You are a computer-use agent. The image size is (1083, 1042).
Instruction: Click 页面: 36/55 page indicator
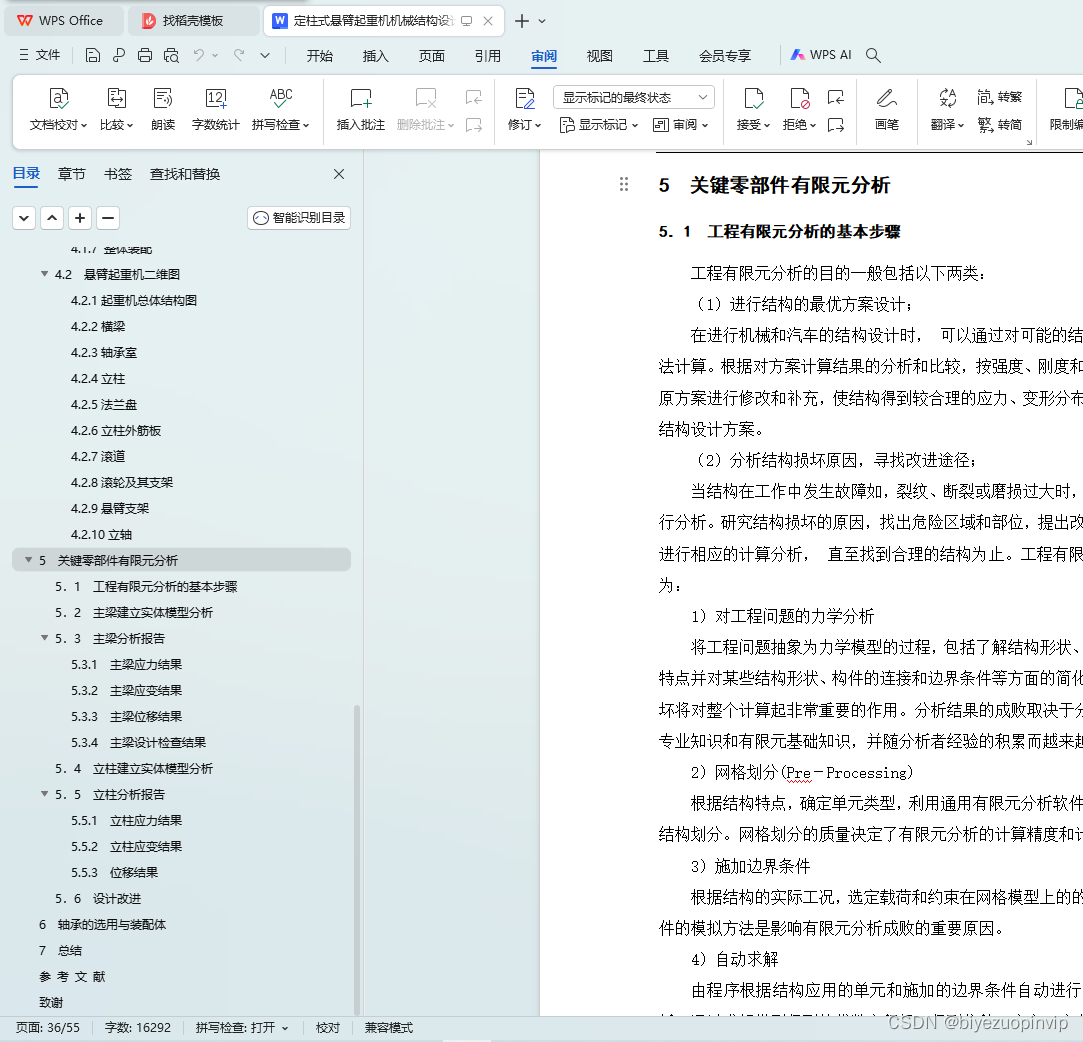48,1027
